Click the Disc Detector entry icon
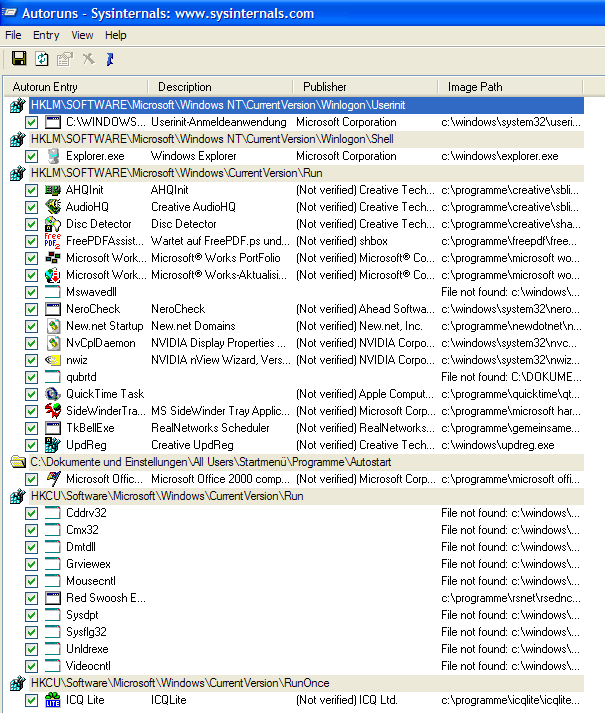Viewport: 605px width, 713px height. (x=53, y=224)
